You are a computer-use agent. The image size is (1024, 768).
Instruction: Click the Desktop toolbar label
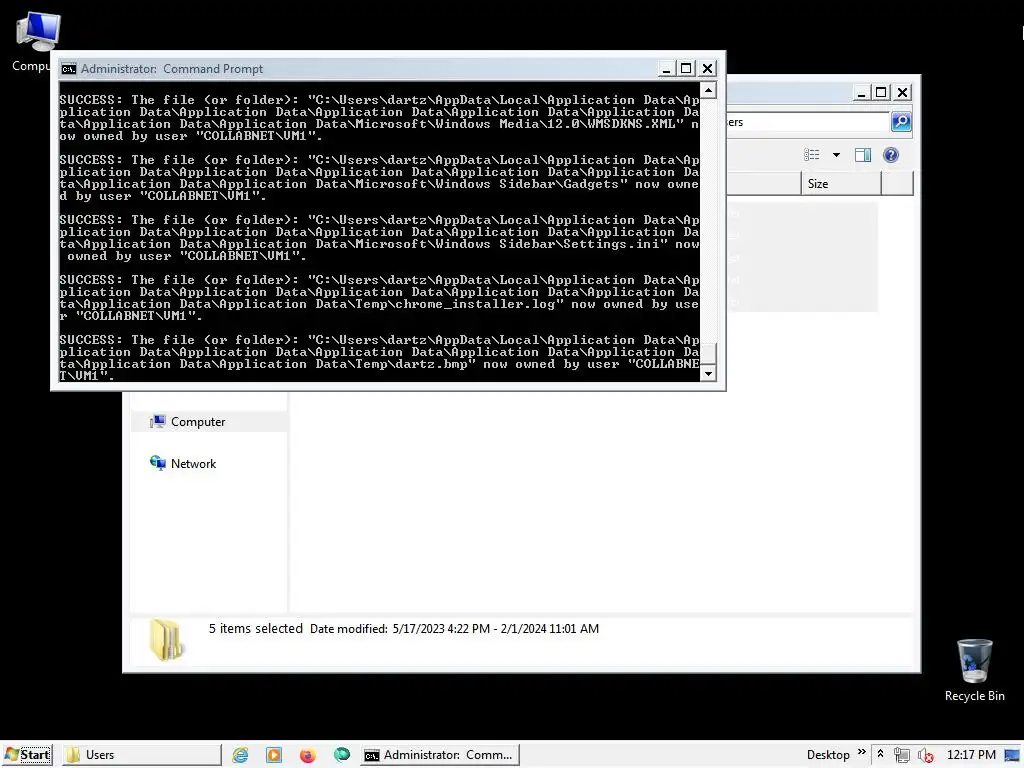pyautogui.click(x=827, y=755)
